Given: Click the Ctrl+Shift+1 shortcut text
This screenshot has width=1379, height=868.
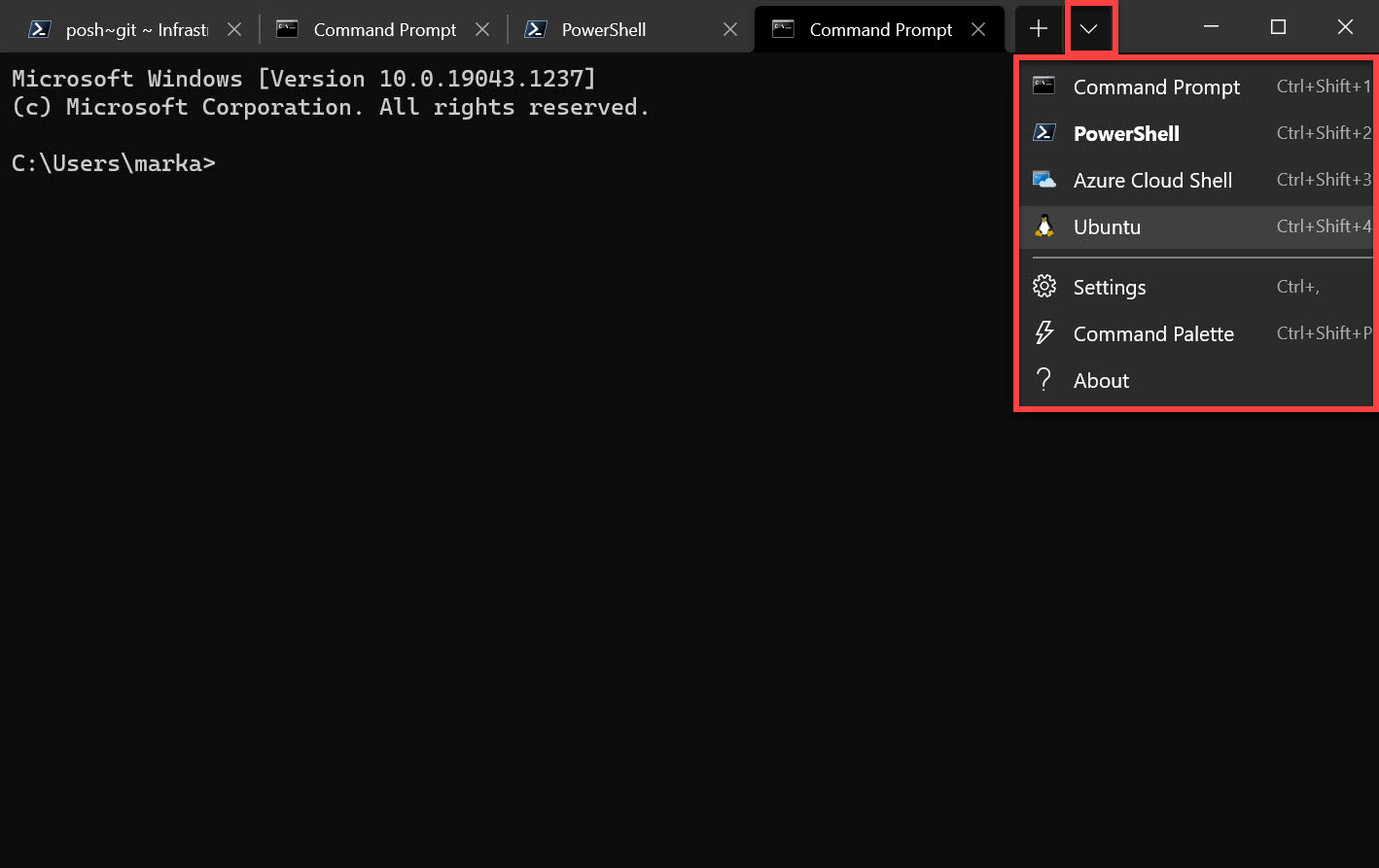Looking at the screenshot, I should tap(1324, 87).
